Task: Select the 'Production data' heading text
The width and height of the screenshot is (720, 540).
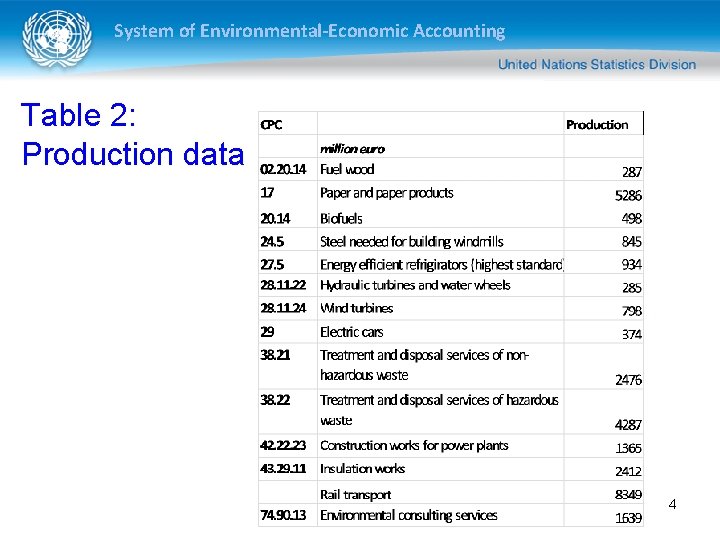Action: [133, 154]
